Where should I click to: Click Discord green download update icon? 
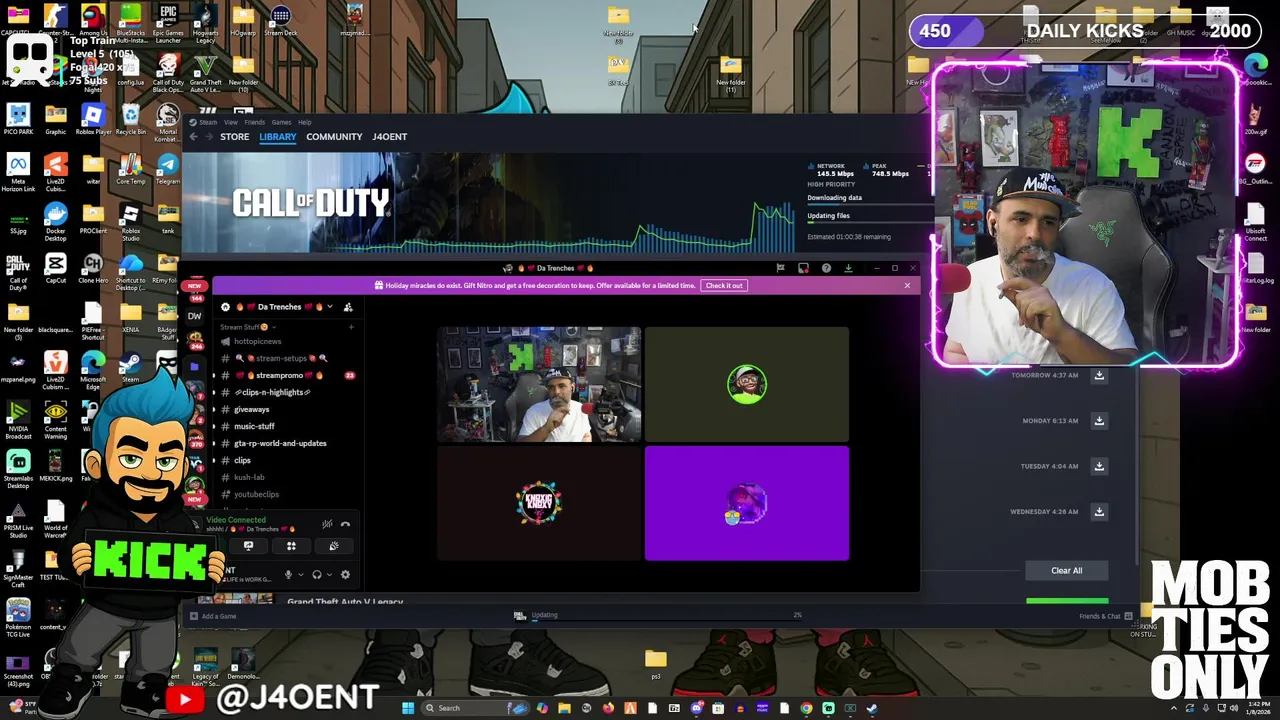(848, 268)
